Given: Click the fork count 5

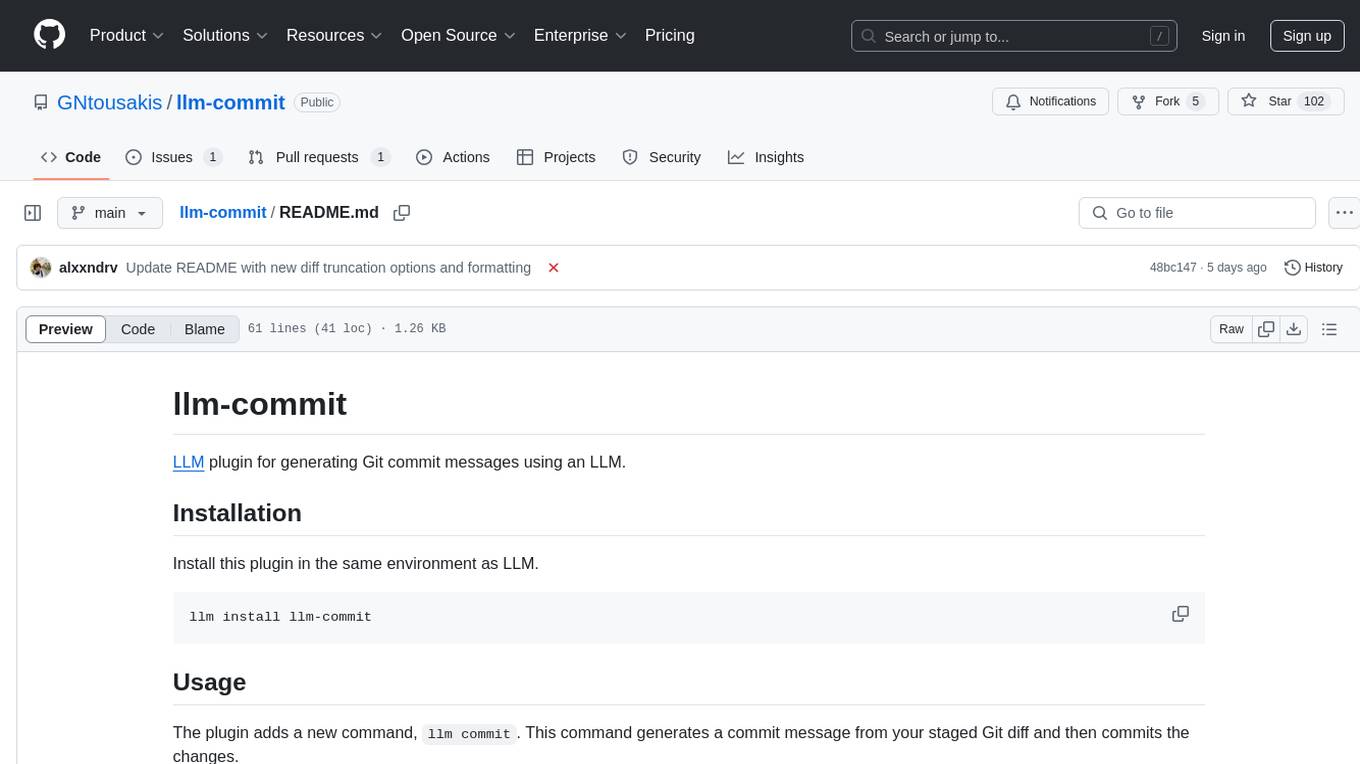Looking at the screenshot, I should (1195, 102).
